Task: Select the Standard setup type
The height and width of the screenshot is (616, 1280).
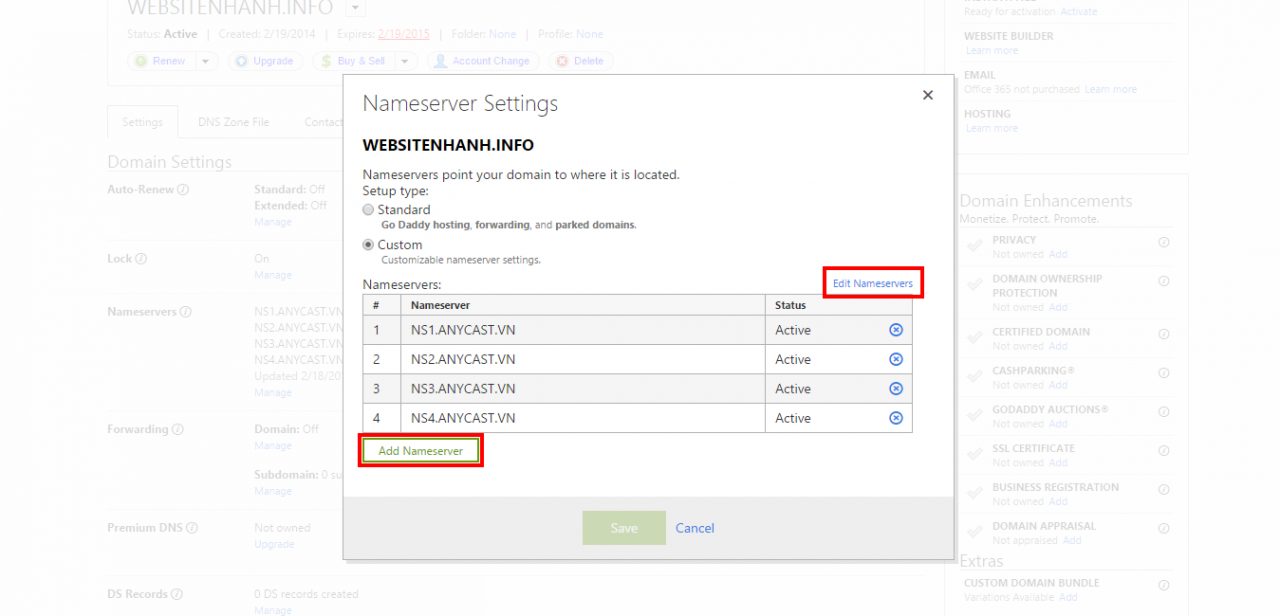Action: 368,210
